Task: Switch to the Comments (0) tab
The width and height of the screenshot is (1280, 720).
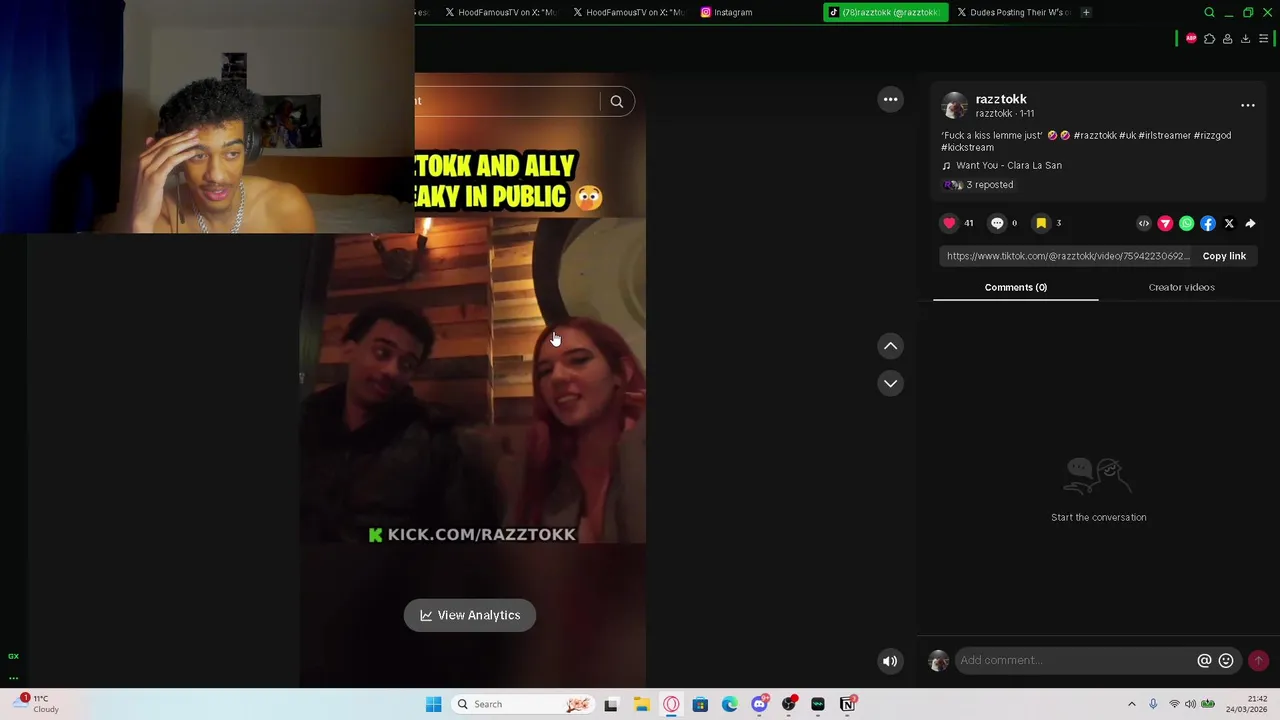Action: click(1015, 287)
